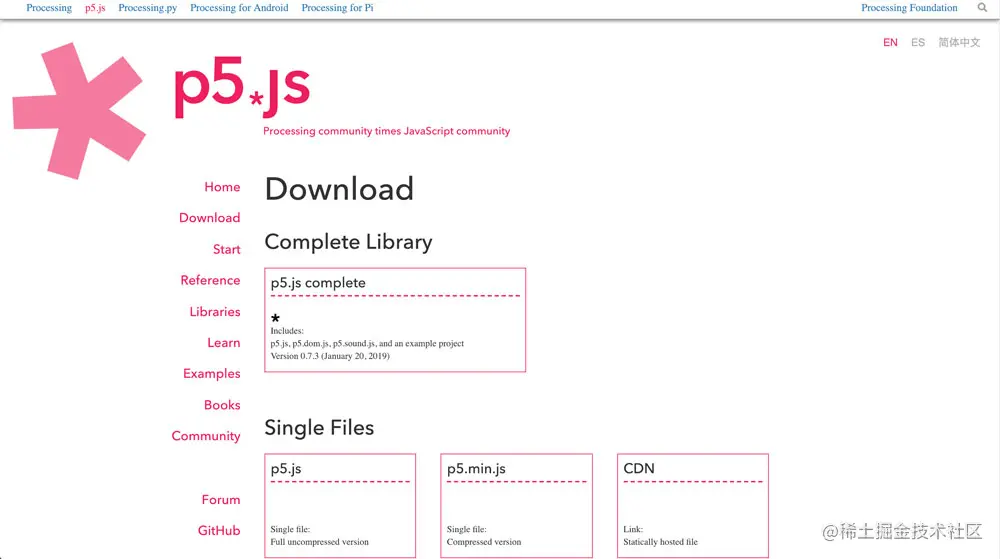Switch language to 简体中文
Screen dimensions: 1000x559
coord(959,43)
